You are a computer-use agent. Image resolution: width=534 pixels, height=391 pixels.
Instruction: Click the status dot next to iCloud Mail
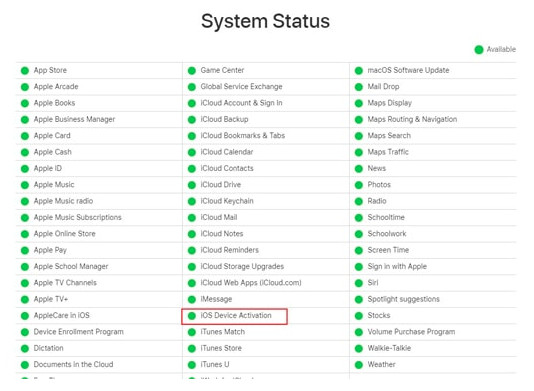(x=192, y=218)
